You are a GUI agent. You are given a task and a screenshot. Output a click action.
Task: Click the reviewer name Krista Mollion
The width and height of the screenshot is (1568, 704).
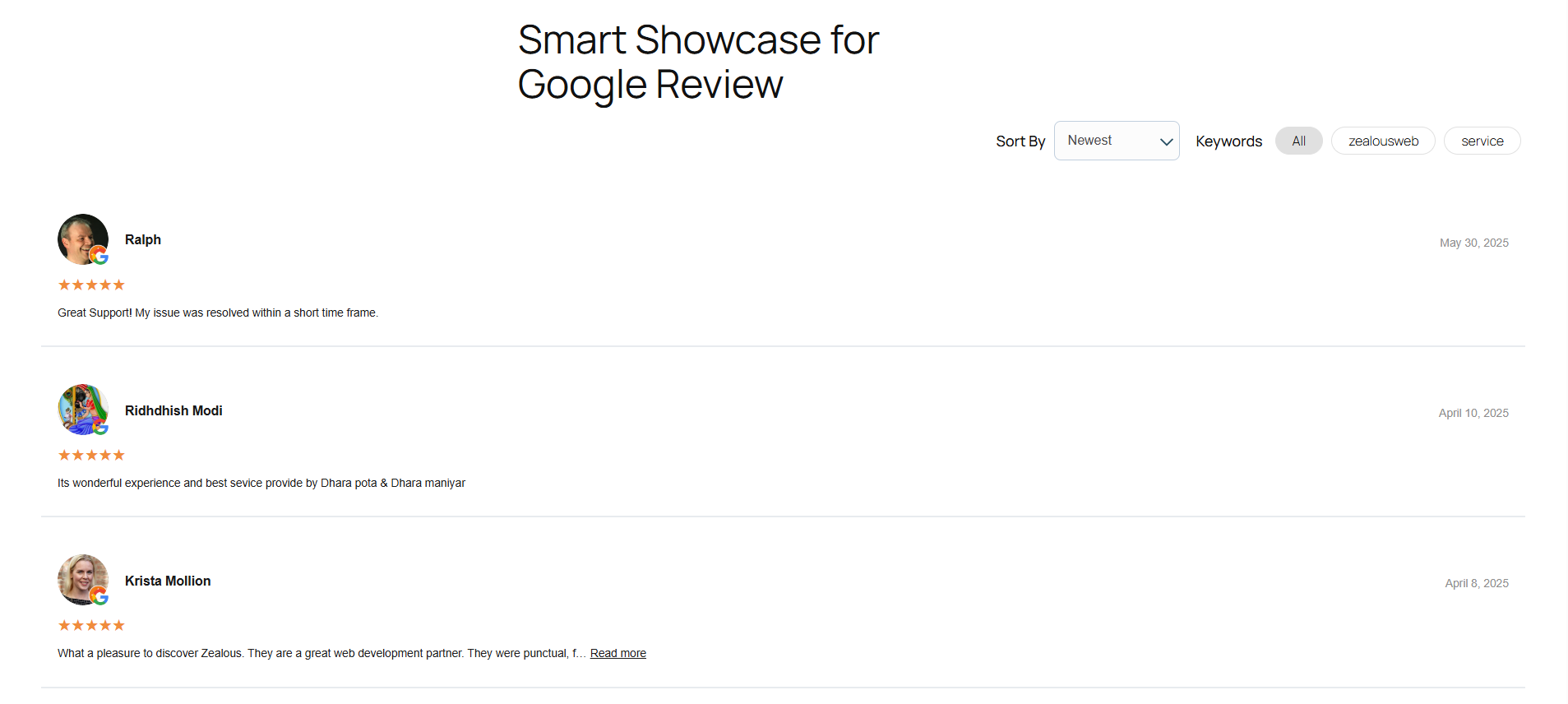[x=168, y=581]
